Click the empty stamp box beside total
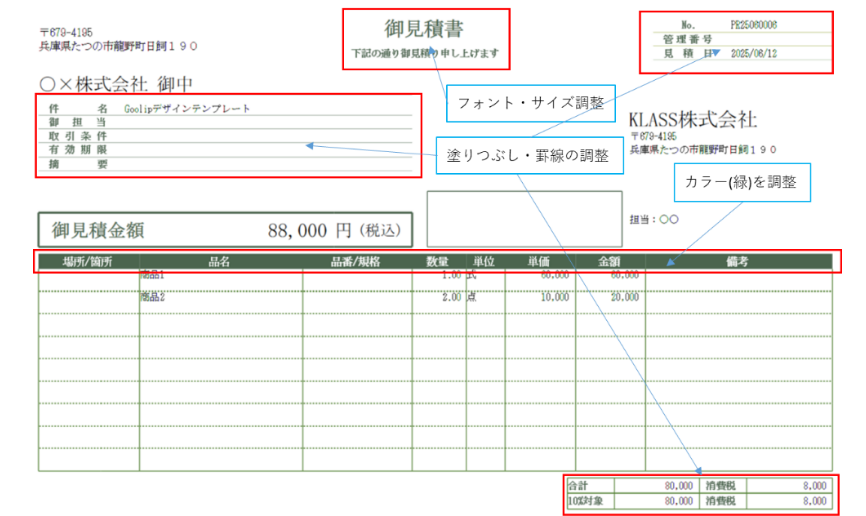 pos(524,218)
